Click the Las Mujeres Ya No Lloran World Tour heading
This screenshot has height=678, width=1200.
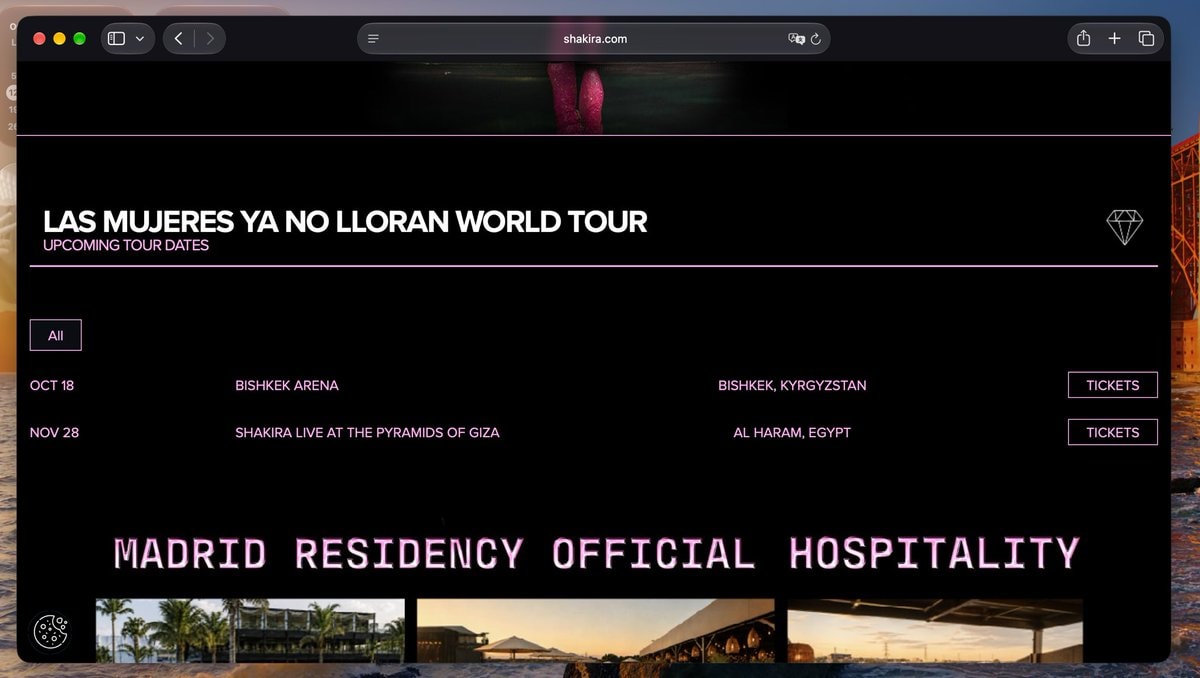pos(345,221)
